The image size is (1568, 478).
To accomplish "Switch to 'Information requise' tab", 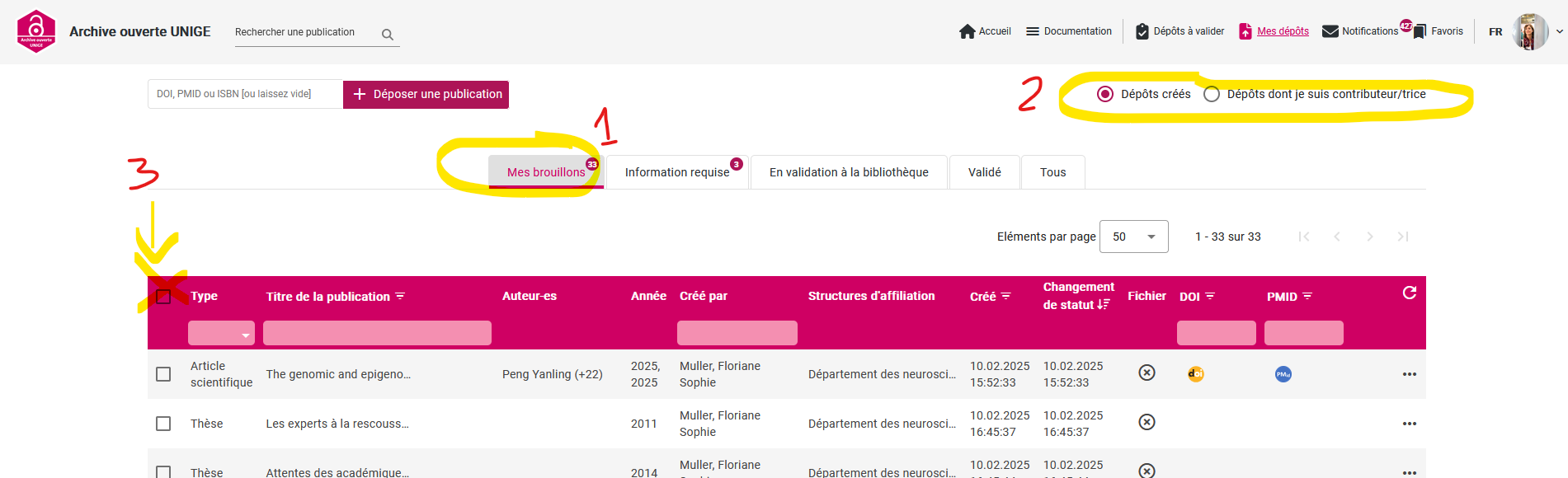I will tap(676, 172).
